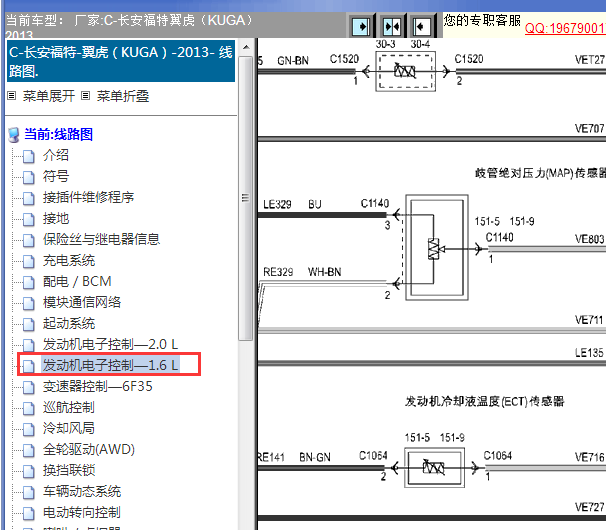Open 全轮驱动(AWD) tree item

(x=89, y=449)
